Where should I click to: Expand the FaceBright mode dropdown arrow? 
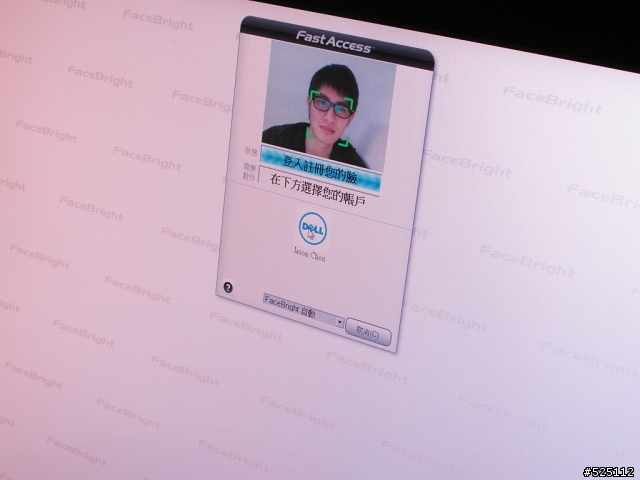pos(339,322)
